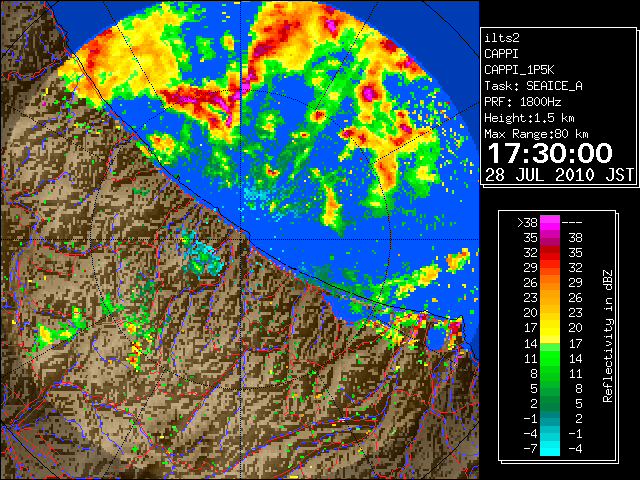Screen dimensions: 640x480
Task: Click the 17:30:00 time stamp
Action: [550, 153]
